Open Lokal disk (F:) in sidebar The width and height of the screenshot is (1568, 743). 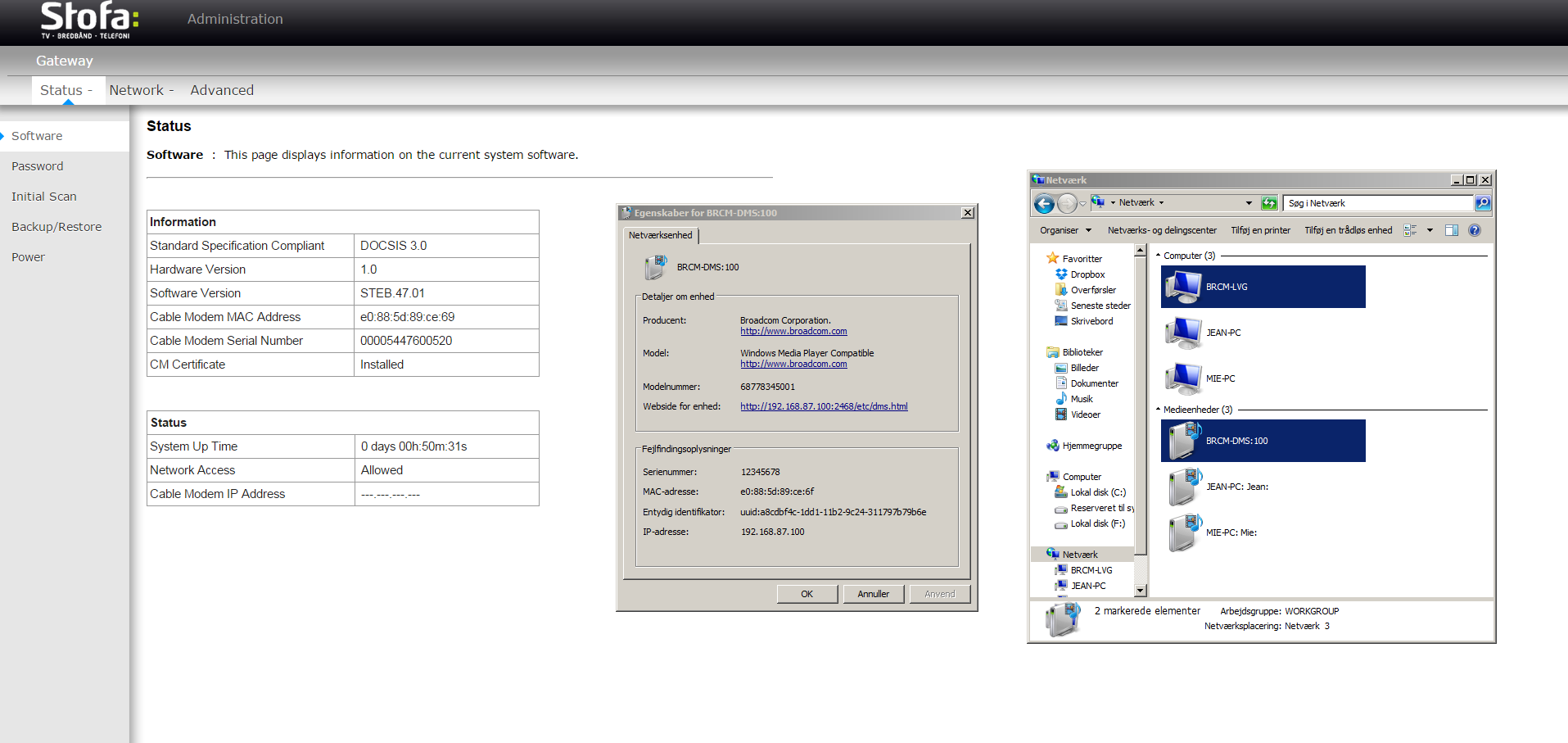click(x=1090, y=523)
